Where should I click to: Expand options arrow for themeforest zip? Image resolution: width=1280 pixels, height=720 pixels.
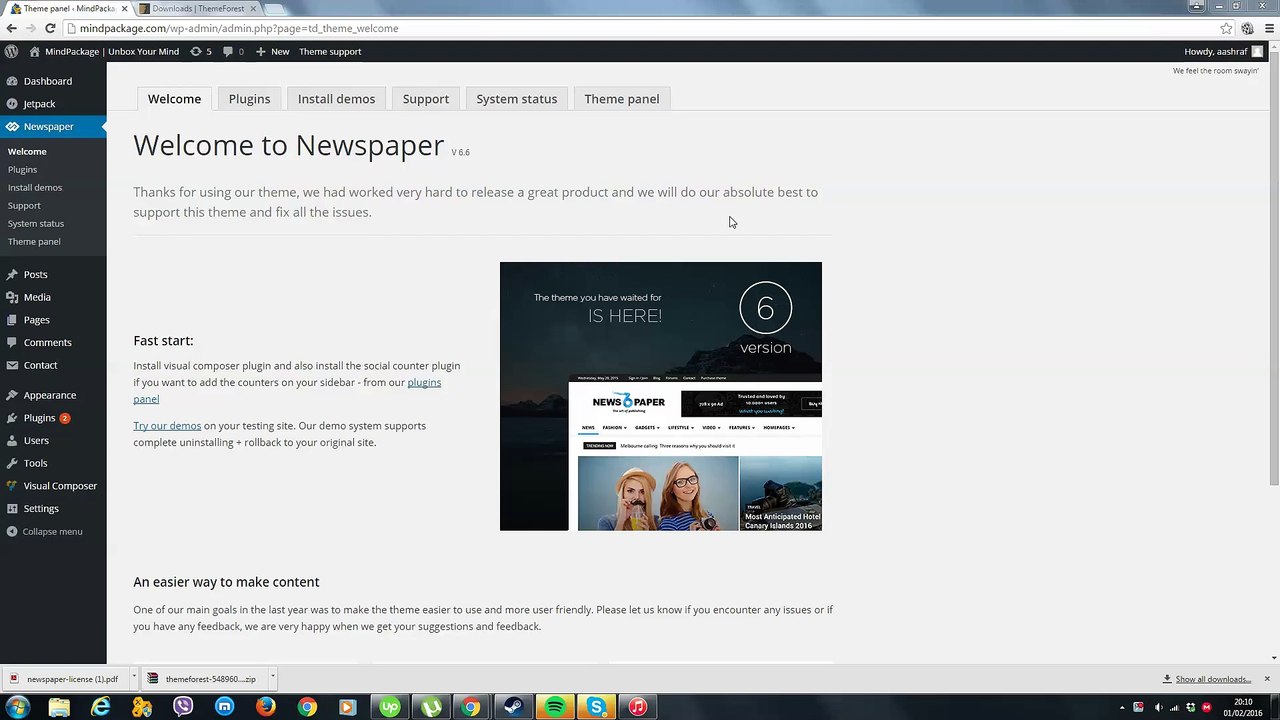(271, 678)
